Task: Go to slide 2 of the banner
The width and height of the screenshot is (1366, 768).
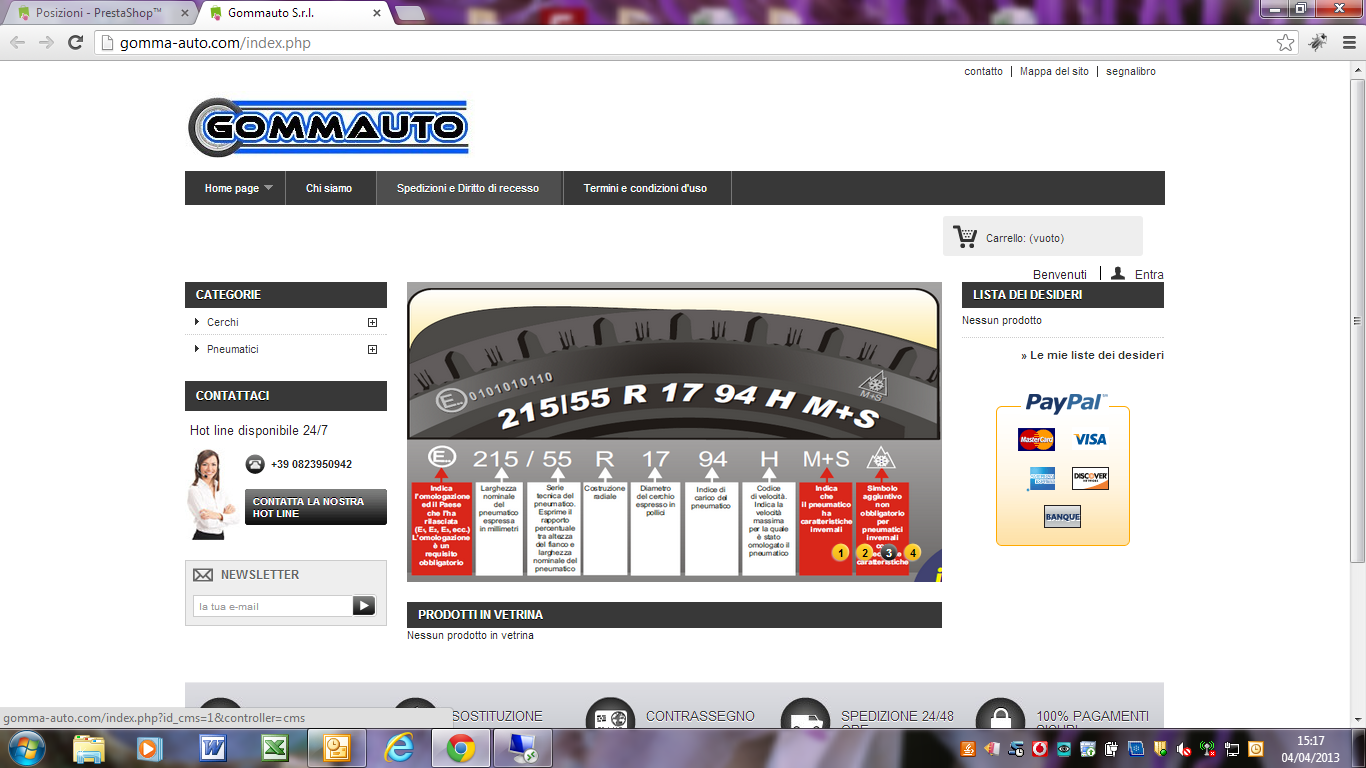Action: click(x=865, y=552)
